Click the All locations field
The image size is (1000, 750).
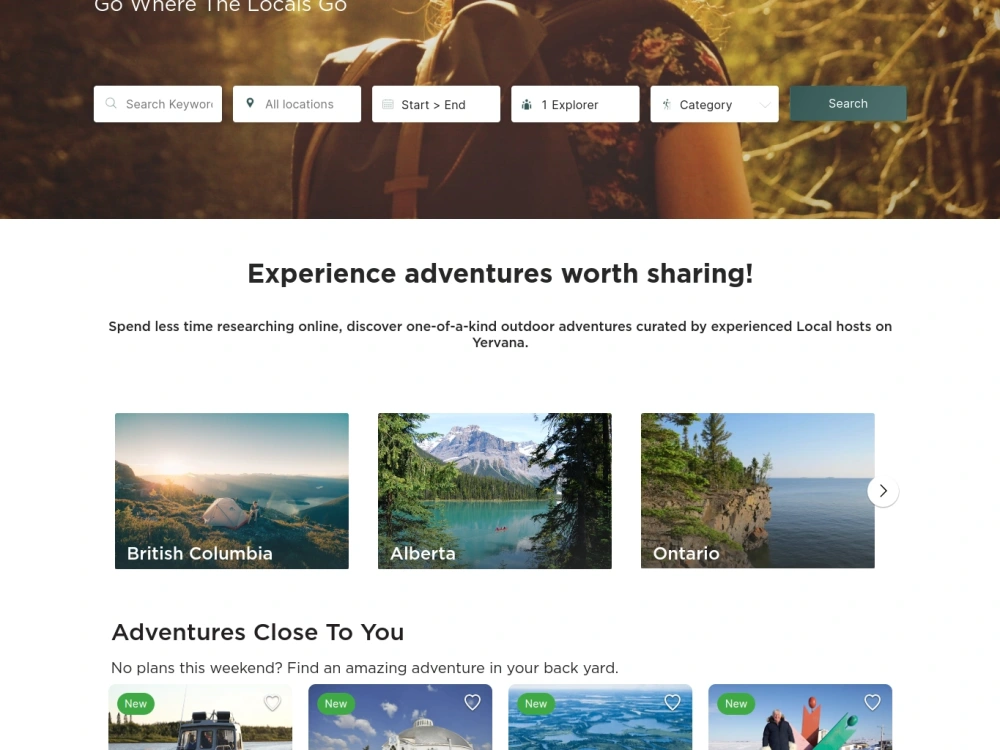click(x=297, y=104)
